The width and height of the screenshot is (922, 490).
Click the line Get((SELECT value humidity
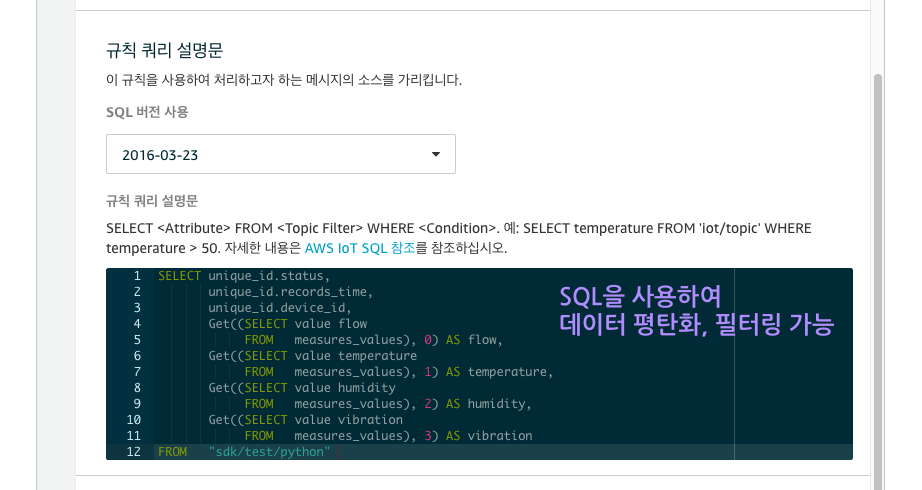click(x=302, y=388)
